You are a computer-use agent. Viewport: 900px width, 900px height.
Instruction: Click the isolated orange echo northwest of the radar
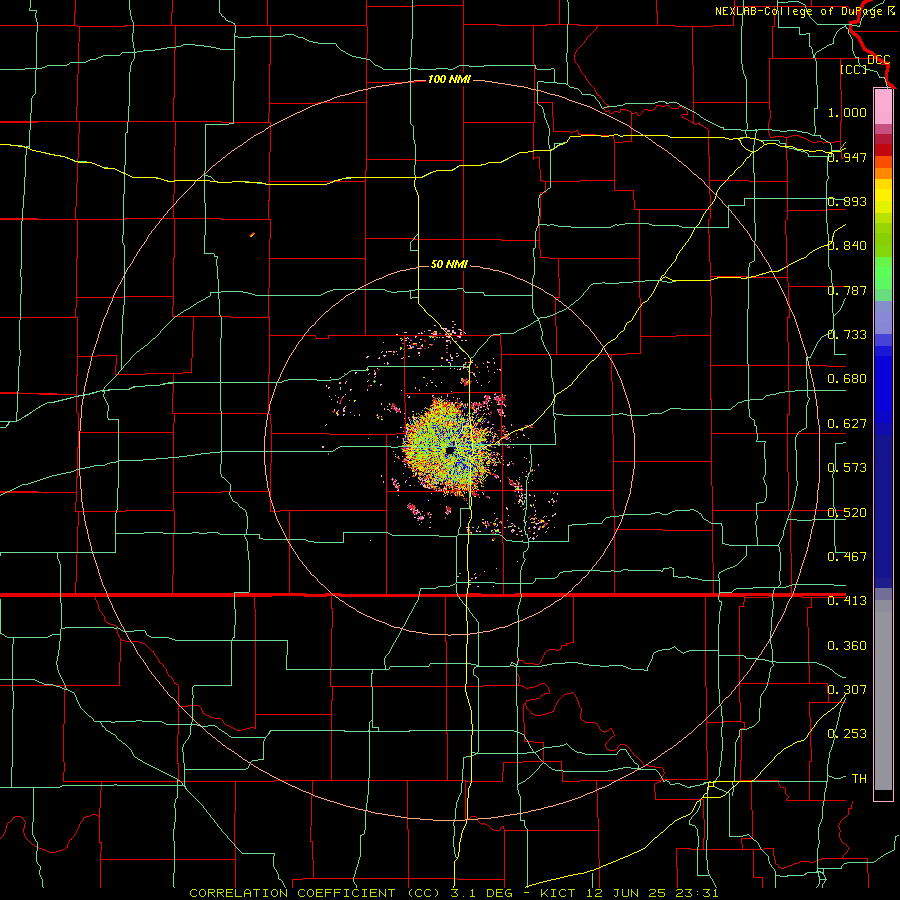click(253, 234)
